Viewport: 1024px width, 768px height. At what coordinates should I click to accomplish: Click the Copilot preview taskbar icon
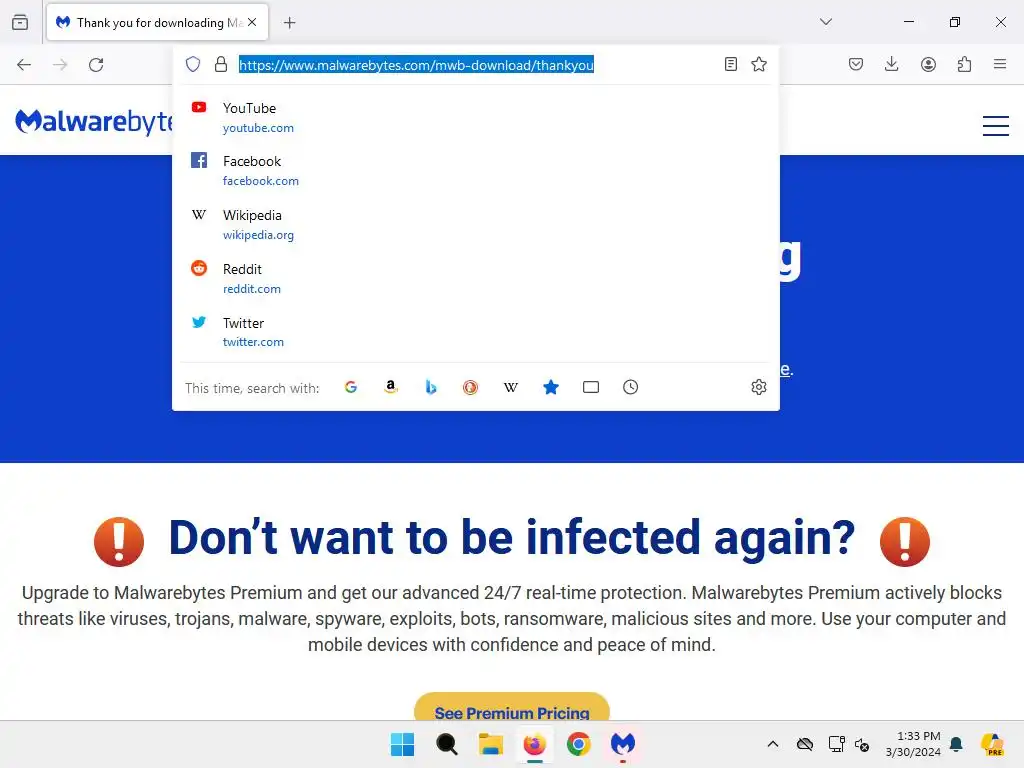pyautogui.click(x=992, y=744)
